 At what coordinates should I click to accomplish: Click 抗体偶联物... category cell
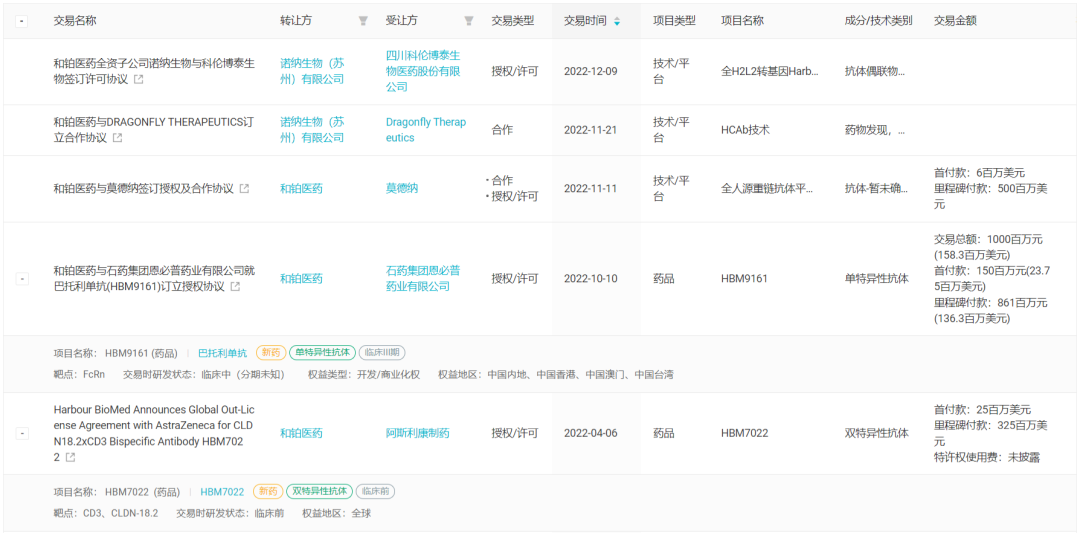(x=875, y=71)
